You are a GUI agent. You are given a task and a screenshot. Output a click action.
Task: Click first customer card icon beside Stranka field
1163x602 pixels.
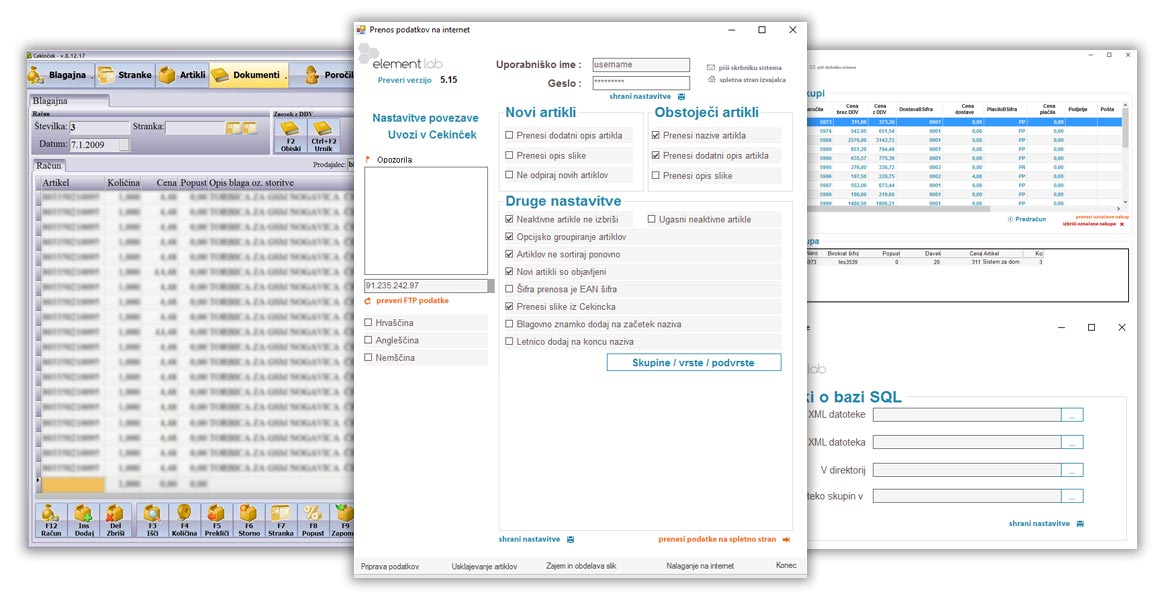pos(233,128)
